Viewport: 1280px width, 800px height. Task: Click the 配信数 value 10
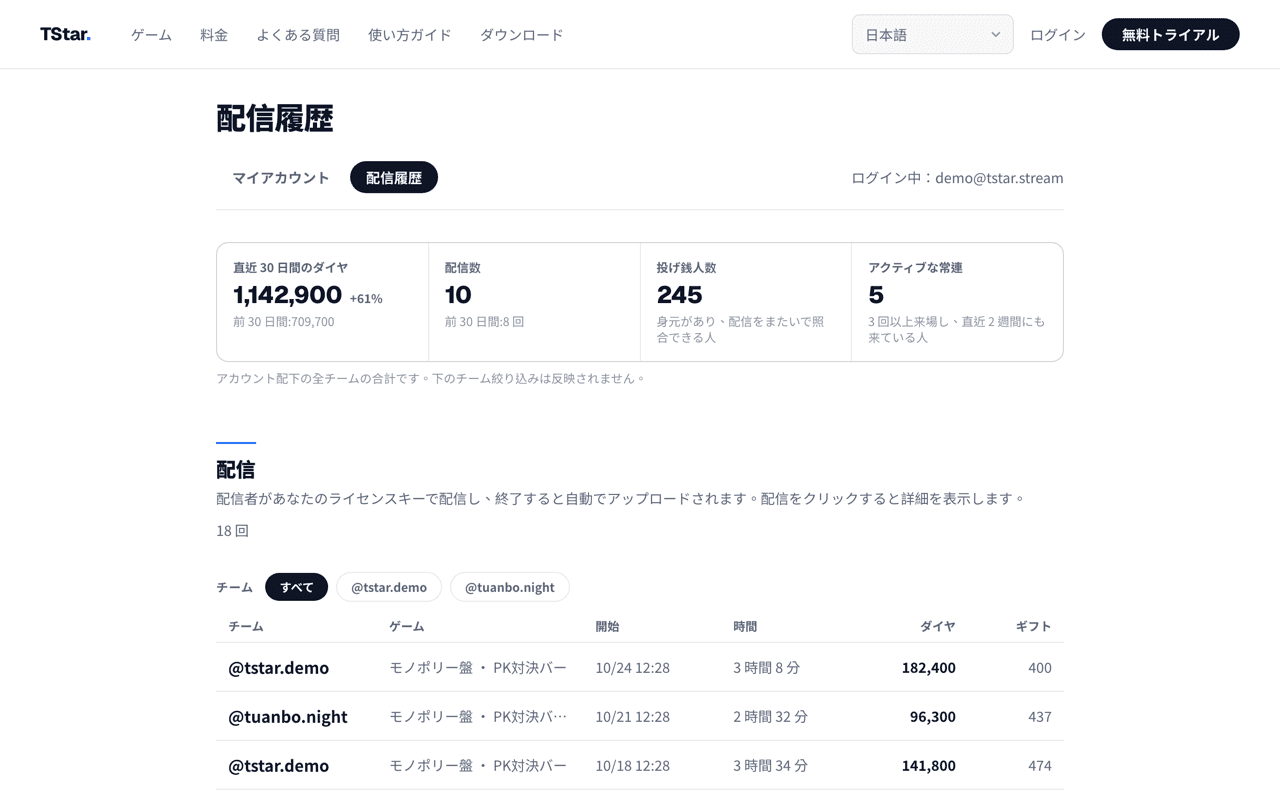458,295
